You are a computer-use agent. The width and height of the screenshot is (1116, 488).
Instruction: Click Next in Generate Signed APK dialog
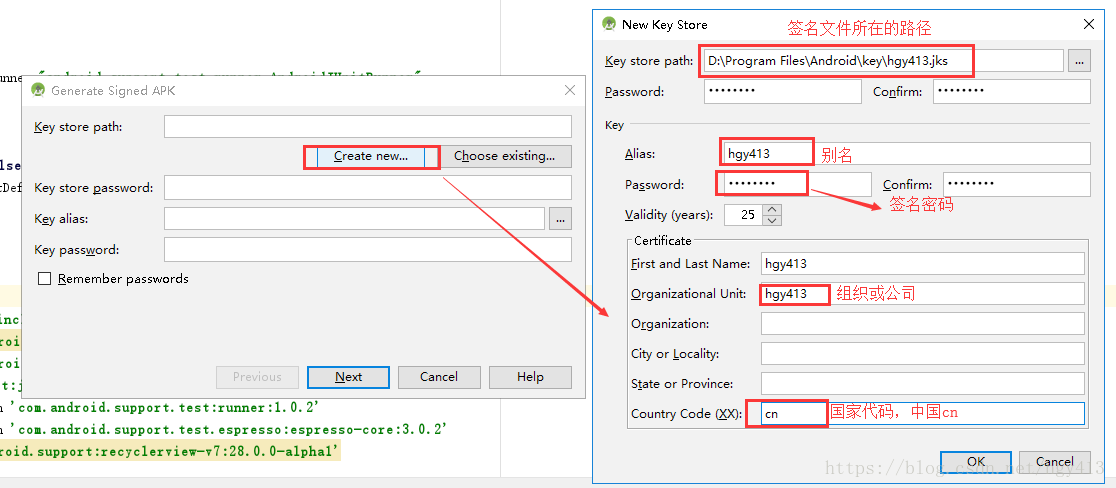point(348,377)
